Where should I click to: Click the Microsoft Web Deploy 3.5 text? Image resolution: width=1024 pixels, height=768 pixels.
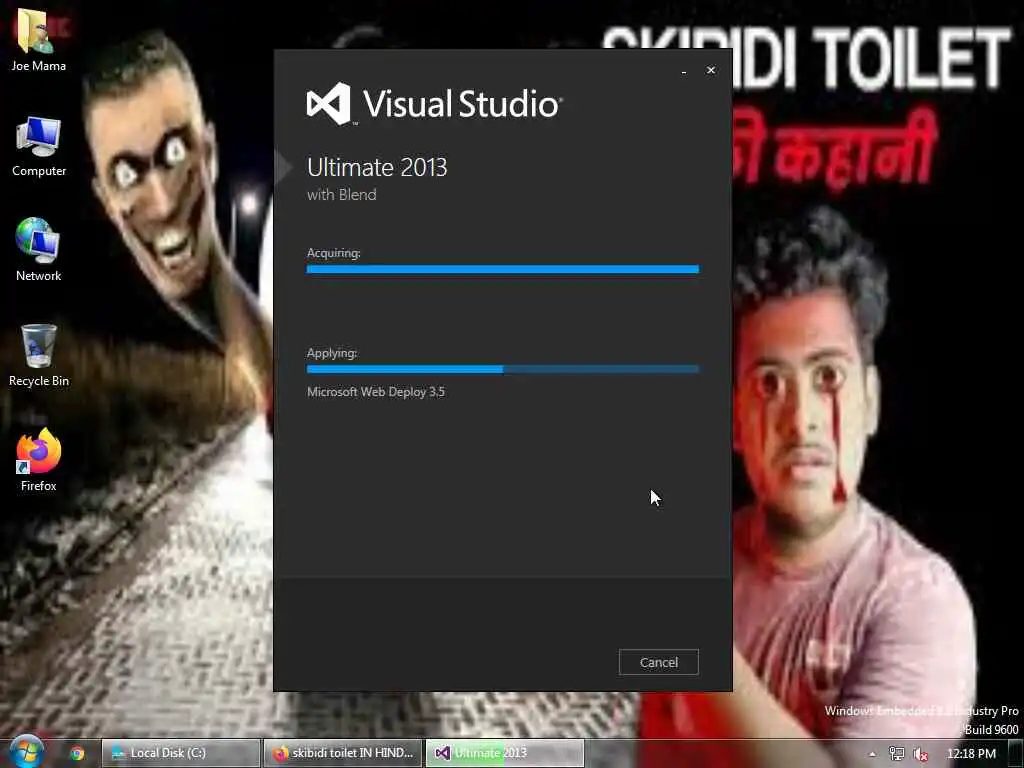click(x=376, y=392)
